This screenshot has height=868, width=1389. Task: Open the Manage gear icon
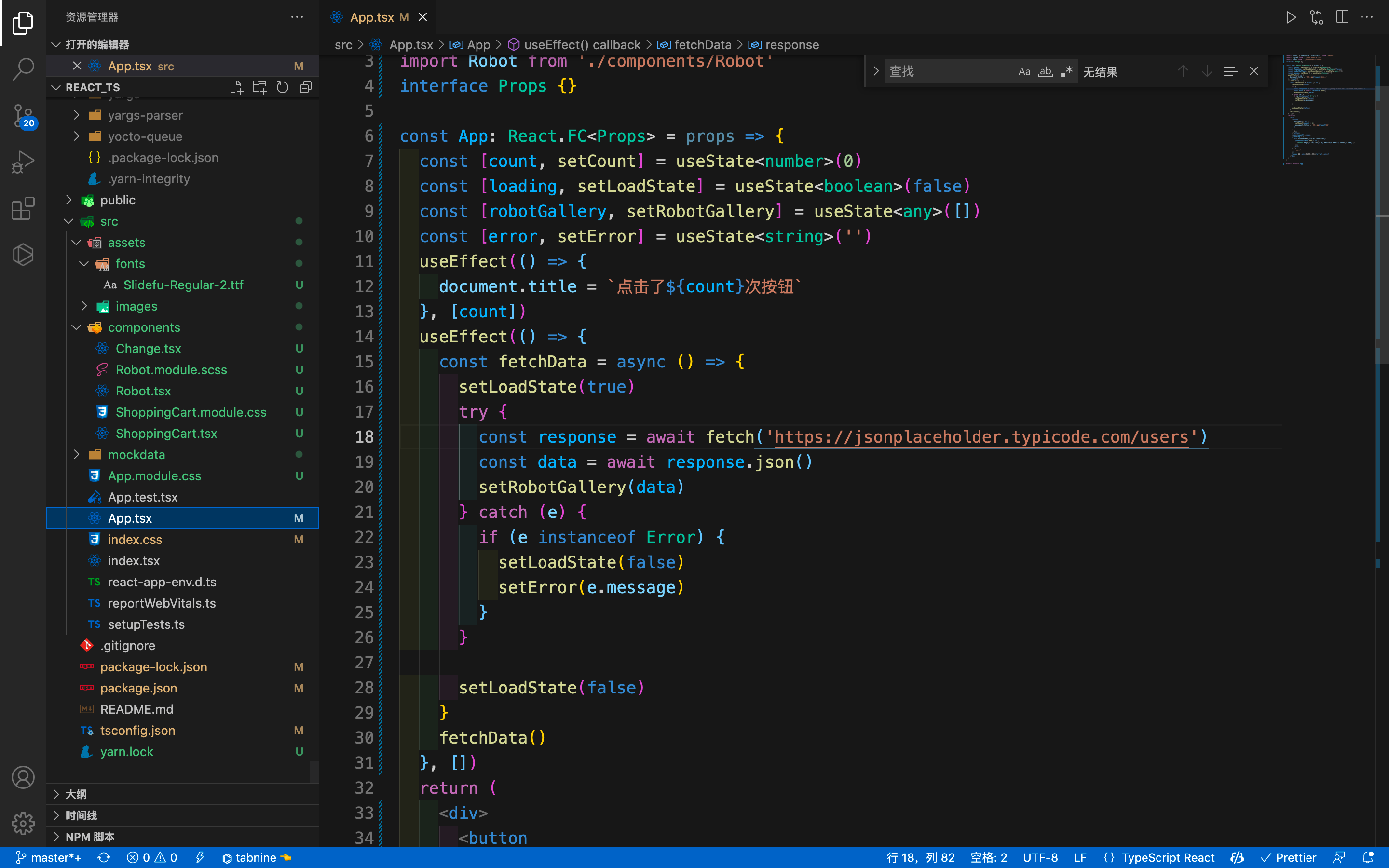click(x=23, y=823)
